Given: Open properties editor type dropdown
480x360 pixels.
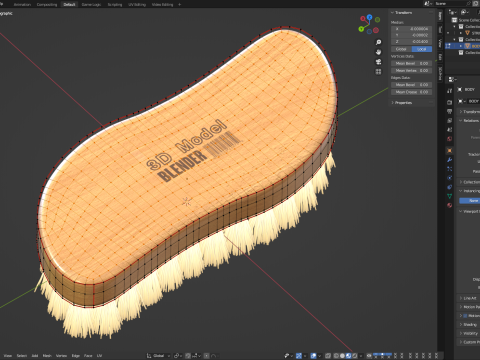Looking at the screenshot, I should coord(452,79).
